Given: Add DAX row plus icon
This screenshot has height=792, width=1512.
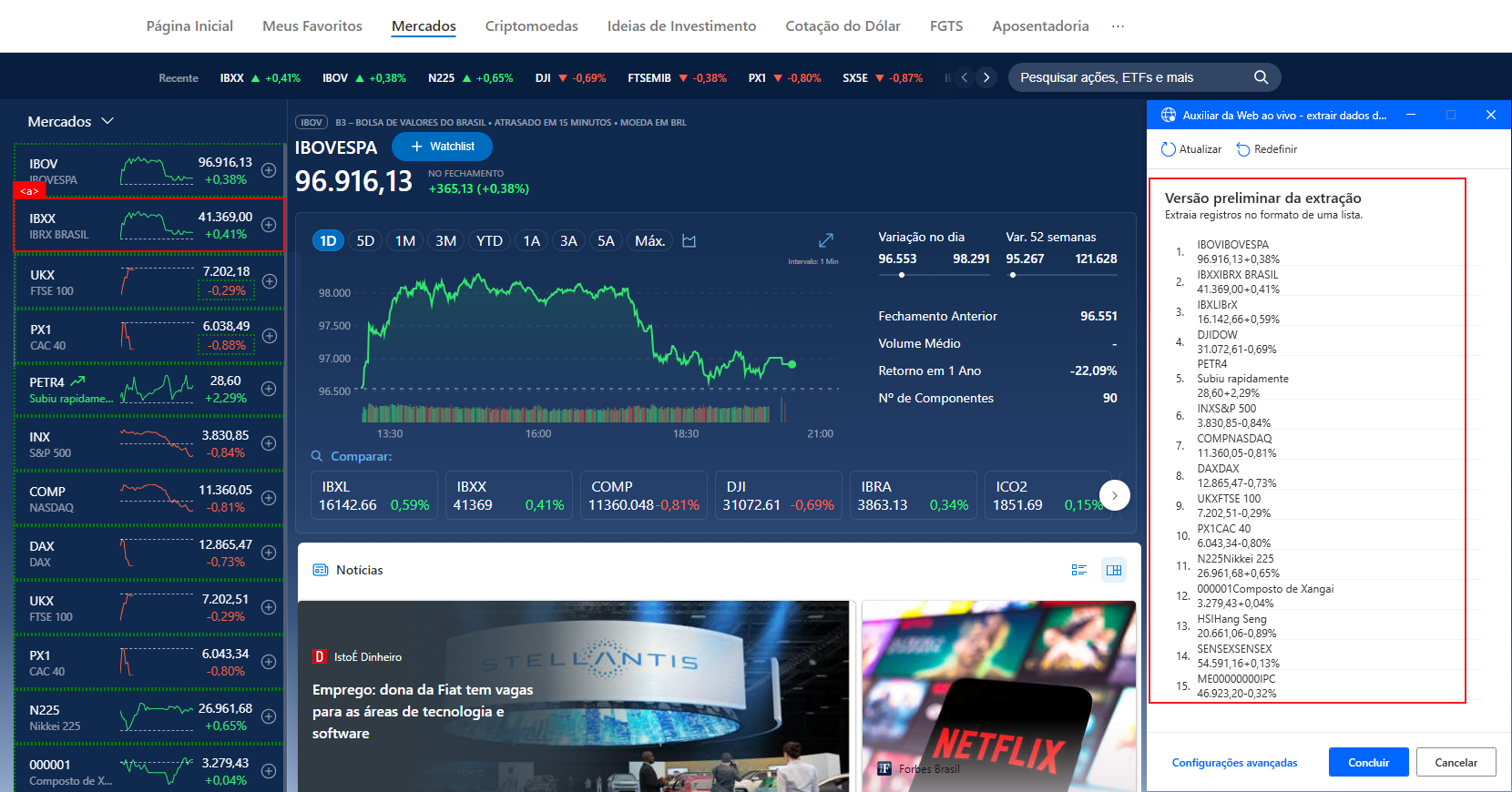Looking at the screenshot, I should 269,553.
